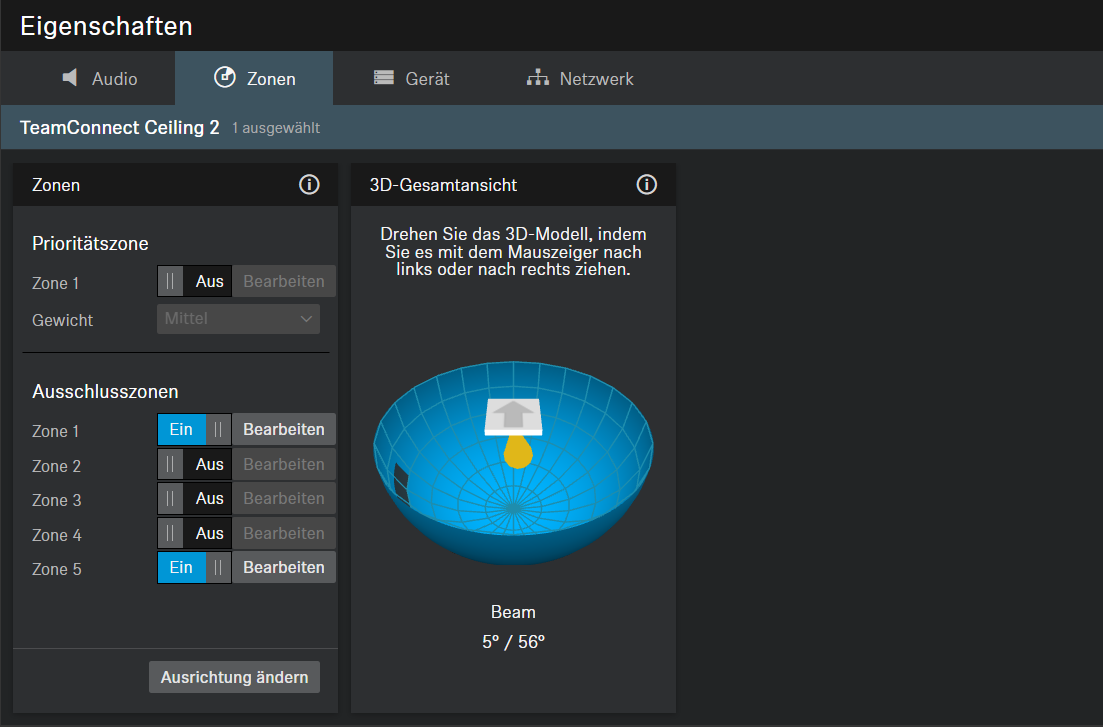This screenshot has height=727, width=1103.
Task: Click the yellow beam marker in 3D model
Action: pyautogui.click(x=517, y=453)
